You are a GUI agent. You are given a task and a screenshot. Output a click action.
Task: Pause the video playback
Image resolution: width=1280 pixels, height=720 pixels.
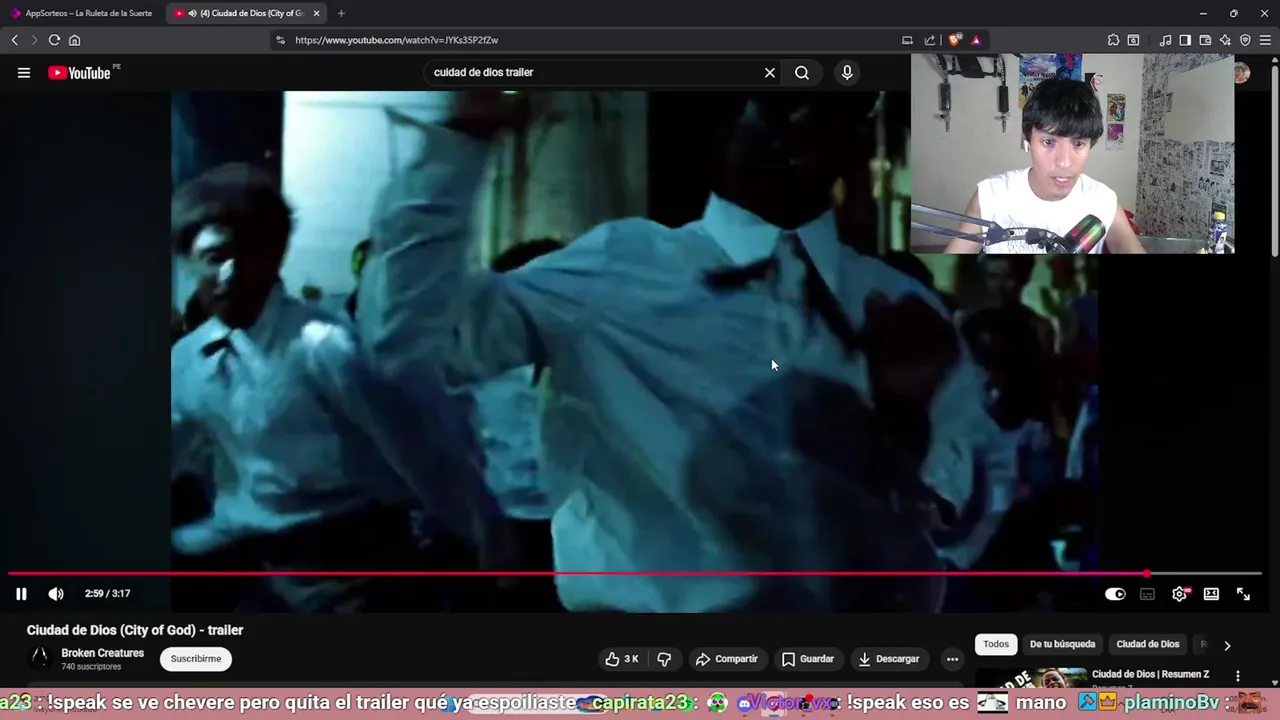click(x=21, y=594)
